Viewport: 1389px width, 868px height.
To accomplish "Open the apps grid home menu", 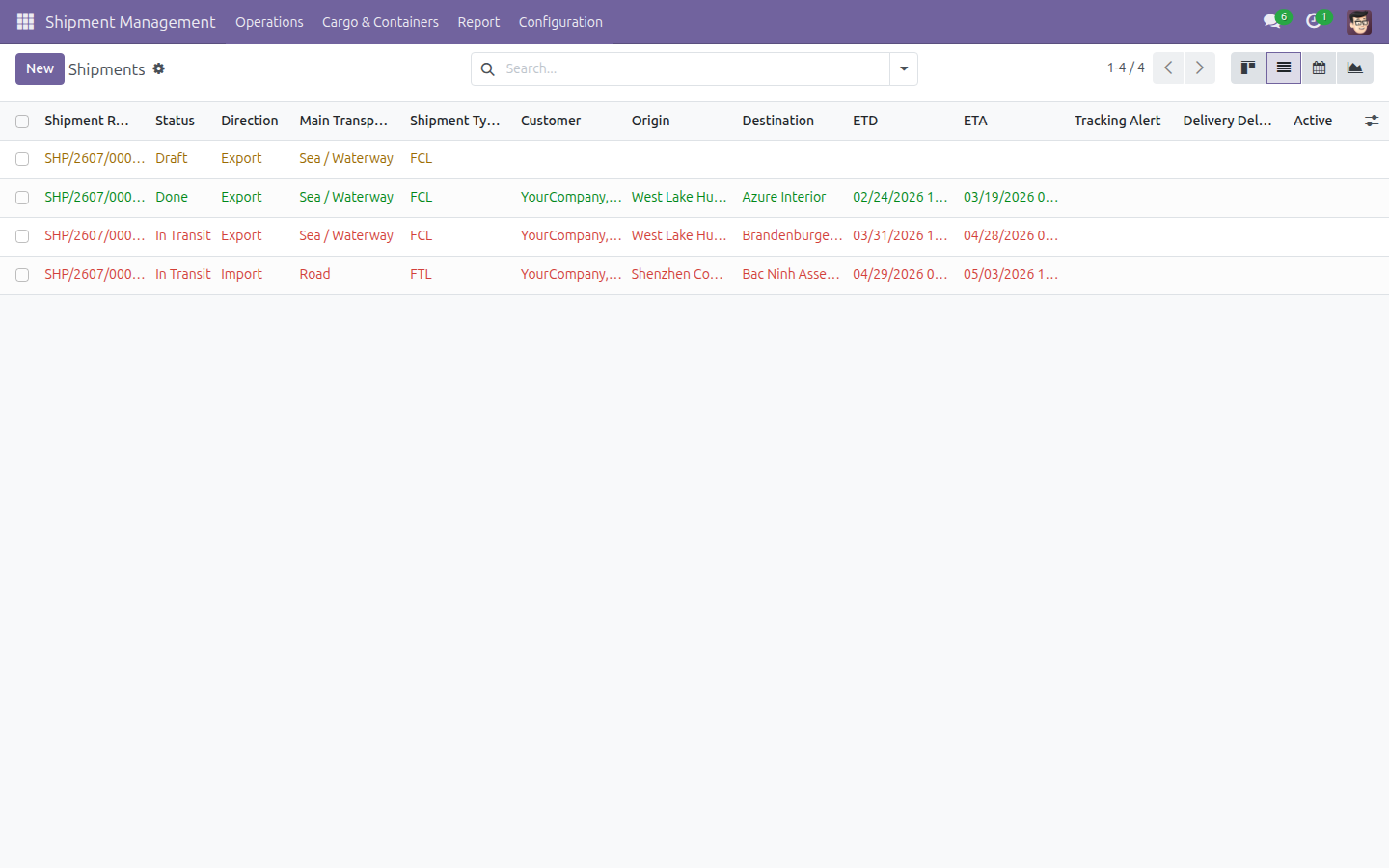I will [25, 21].
